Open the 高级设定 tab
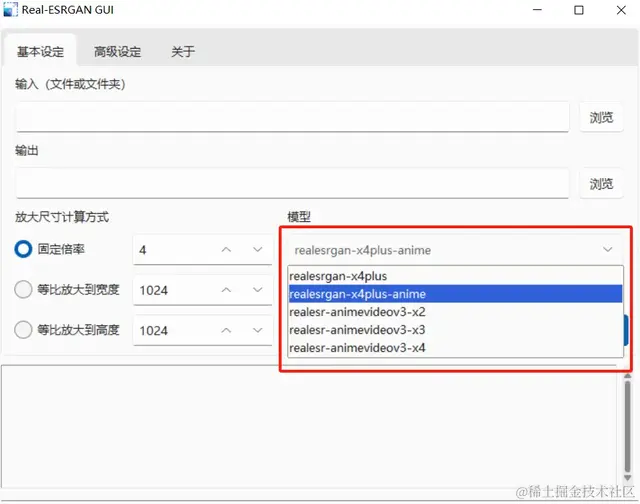Image resolution: width=640 pixels, height=504 pixels. [118, 51]
